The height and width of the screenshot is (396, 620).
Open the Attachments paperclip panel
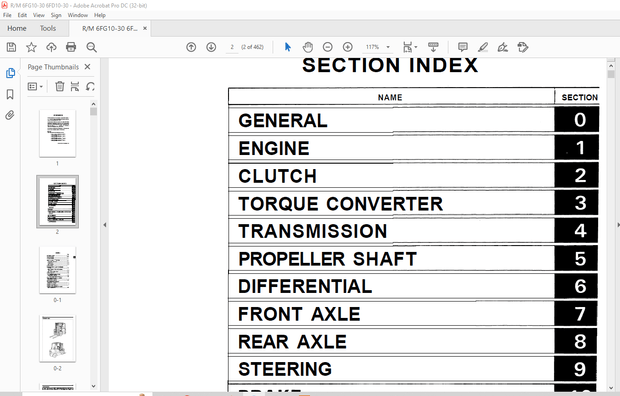tap(10, 115)
